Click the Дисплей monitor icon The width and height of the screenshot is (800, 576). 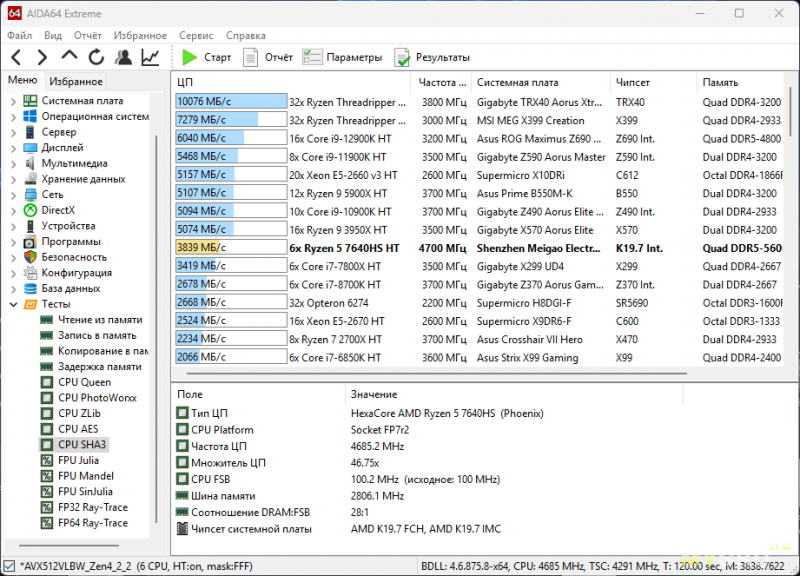[x=30, y=148]
